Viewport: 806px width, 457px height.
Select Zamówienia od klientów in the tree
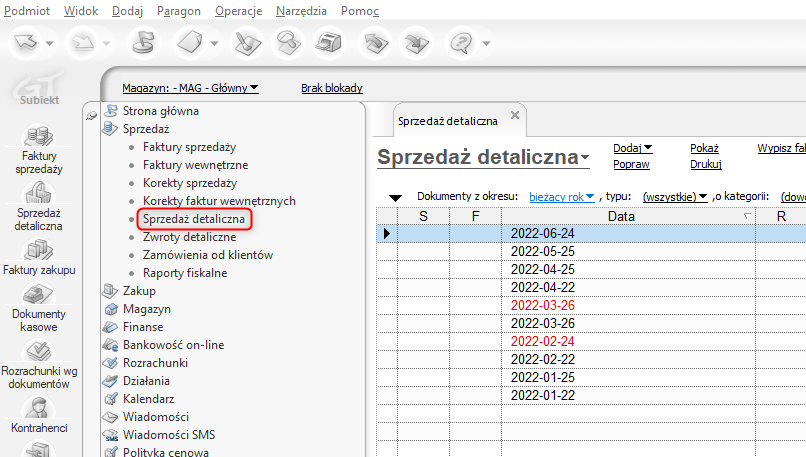pos(208,255)
